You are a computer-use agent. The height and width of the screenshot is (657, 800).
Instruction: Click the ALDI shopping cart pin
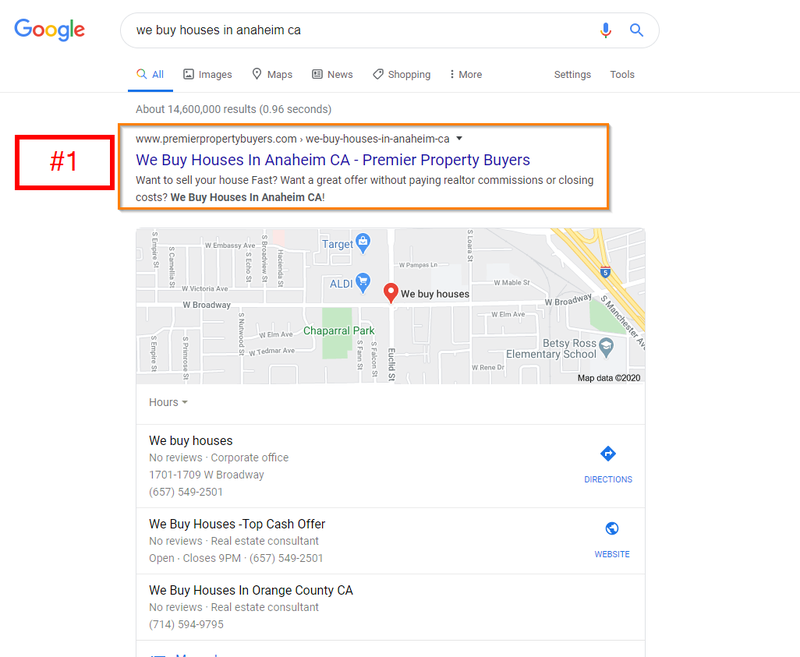tap(363, 283)
